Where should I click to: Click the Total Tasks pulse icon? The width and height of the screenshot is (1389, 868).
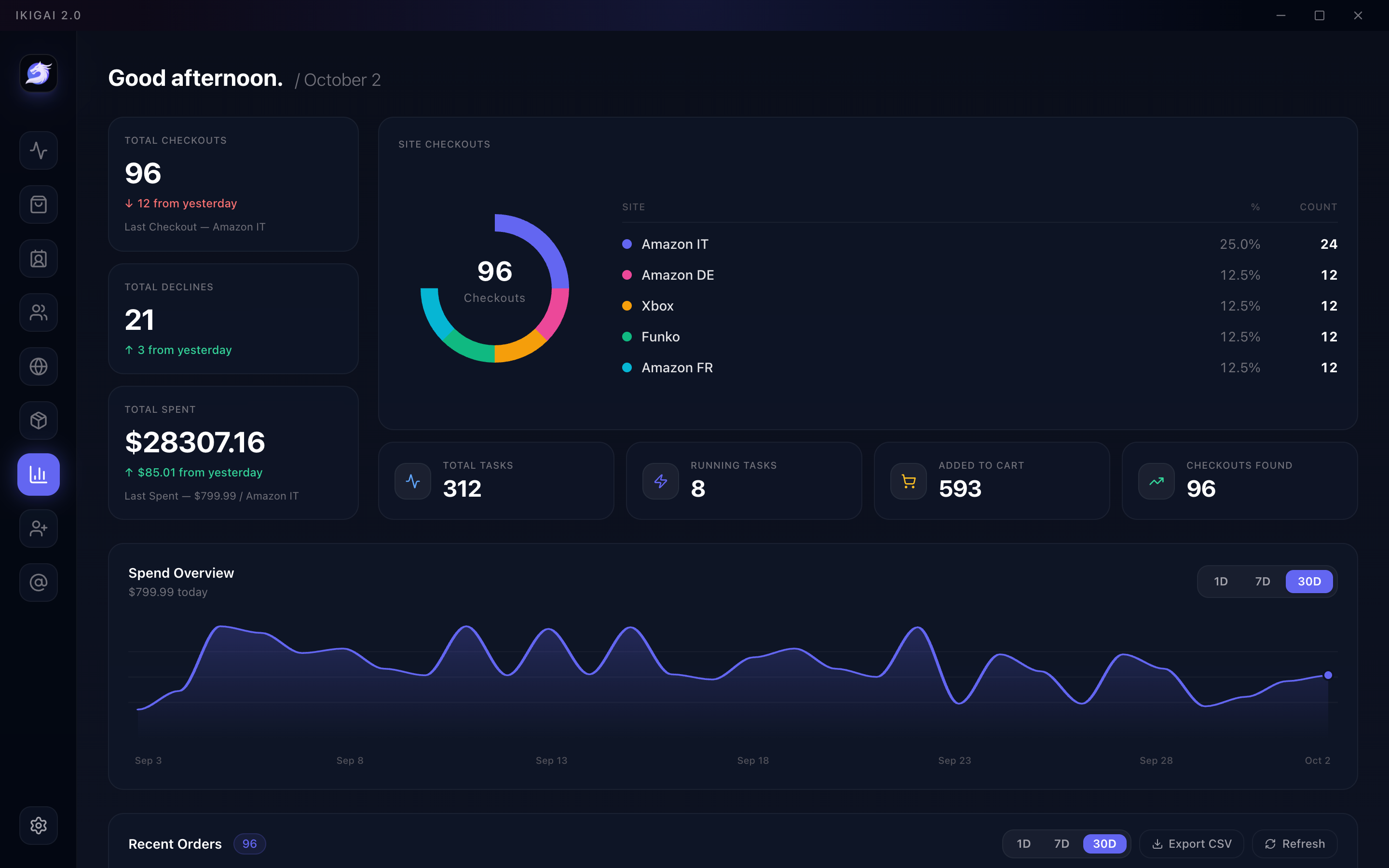click(413, 481)
